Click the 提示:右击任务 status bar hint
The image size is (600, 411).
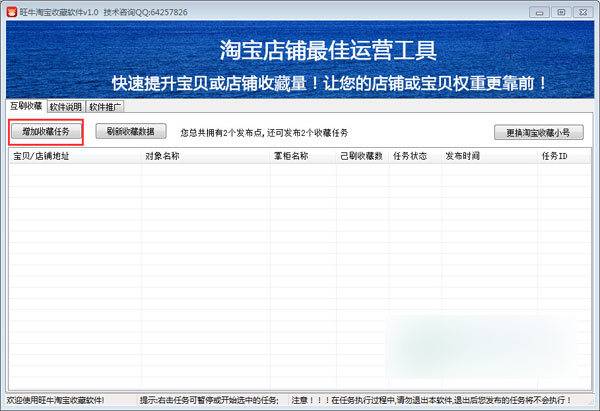[209, 400]
